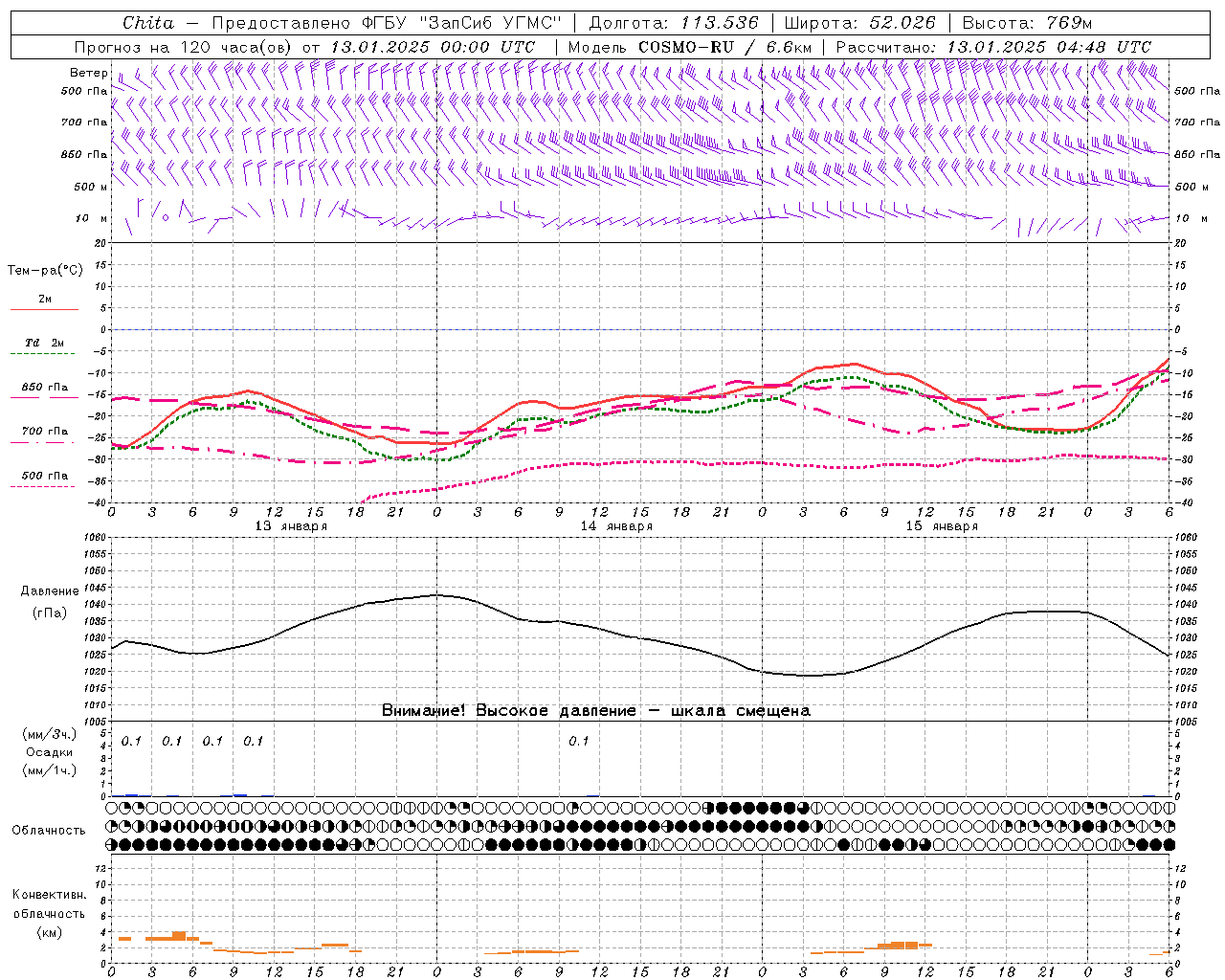
Task: Click the pressure curve peak near 1043 гПа
Action: point(437,595)
